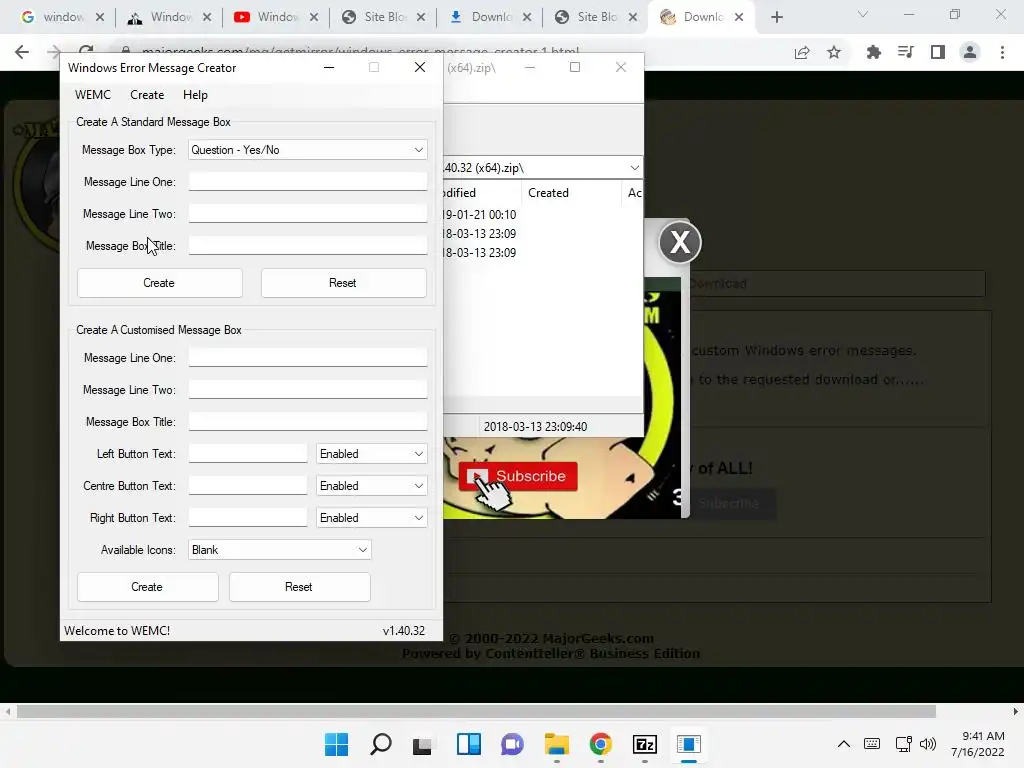The height and width of the screenshot is (768, 1024).
Task: Click Reset in Standard Message Box section
Action: pos(344,283)
